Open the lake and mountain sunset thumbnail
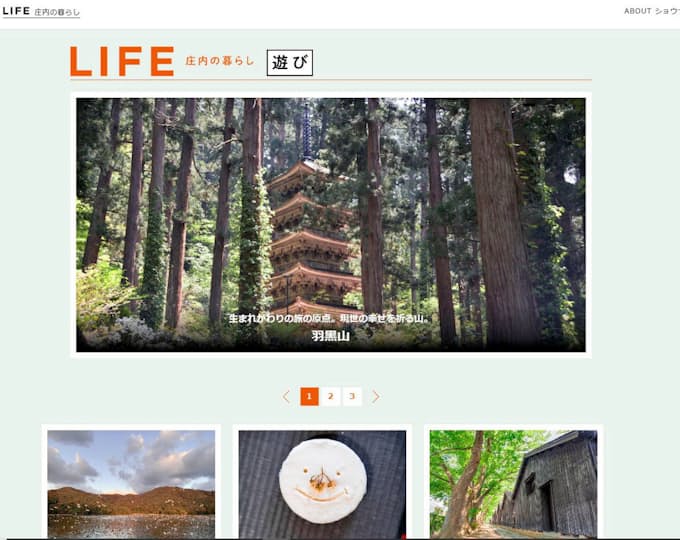680x540 pixels. (x=131, y=484)
